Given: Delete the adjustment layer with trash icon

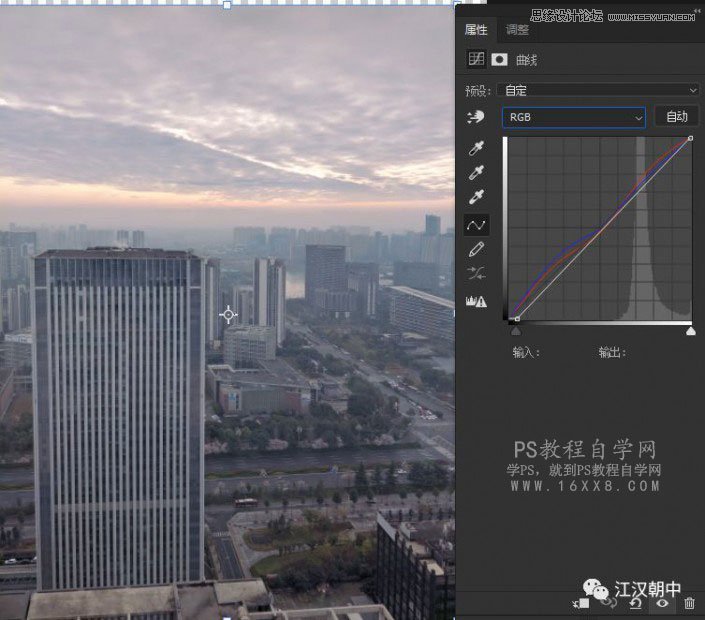Looking at the screenshot, I should coord(689,603).
